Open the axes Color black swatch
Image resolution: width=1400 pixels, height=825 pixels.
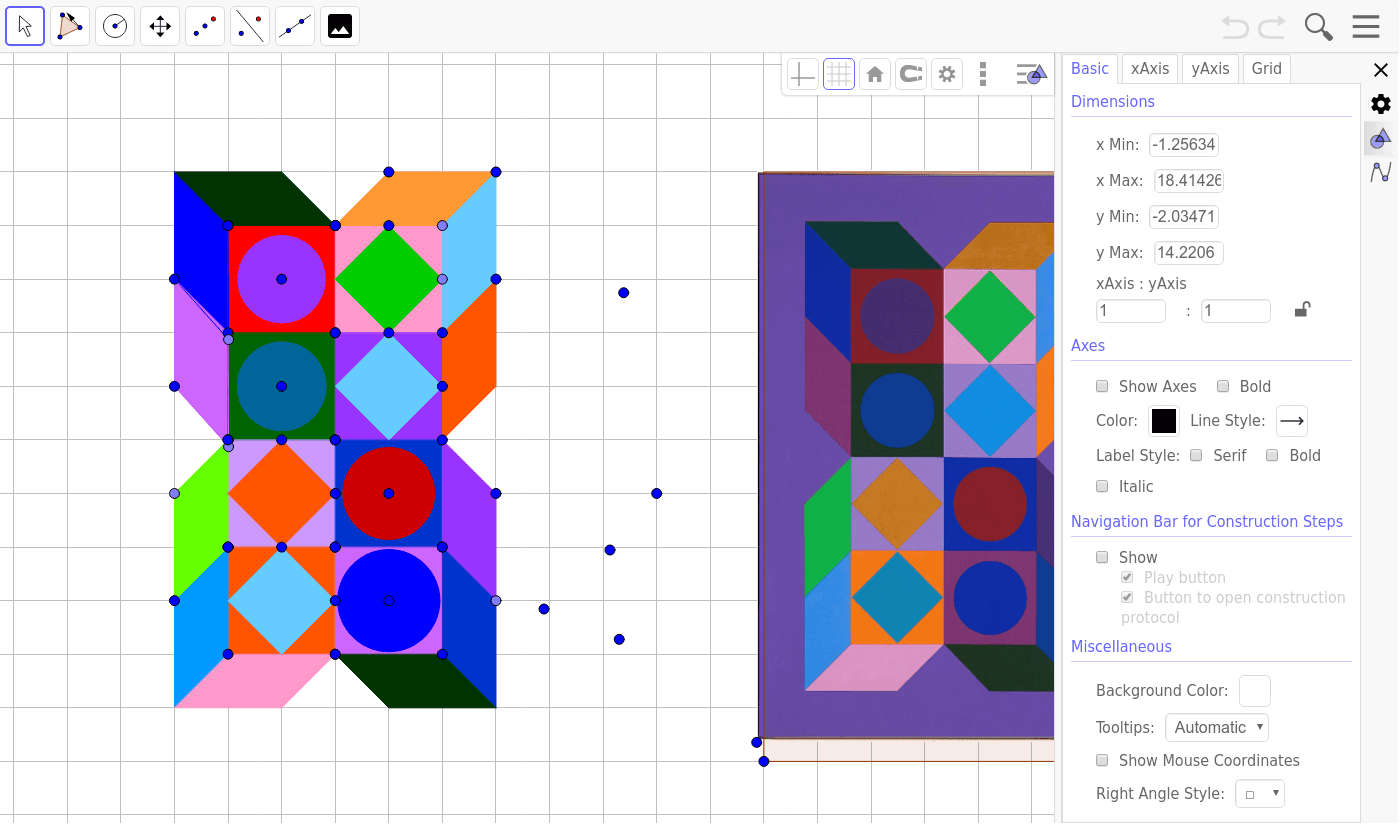tap(1164, 421)
